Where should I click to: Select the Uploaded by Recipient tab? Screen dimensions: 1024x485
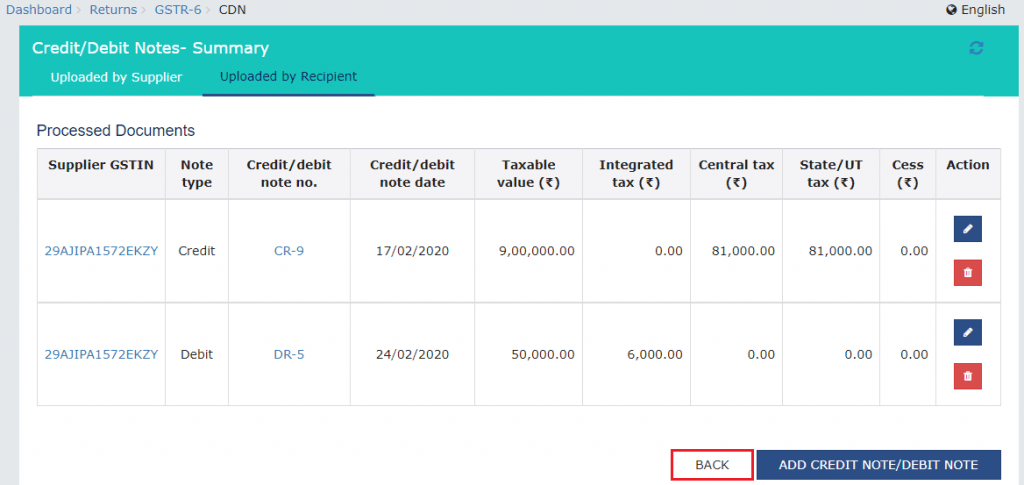click(x=289, y=76)
